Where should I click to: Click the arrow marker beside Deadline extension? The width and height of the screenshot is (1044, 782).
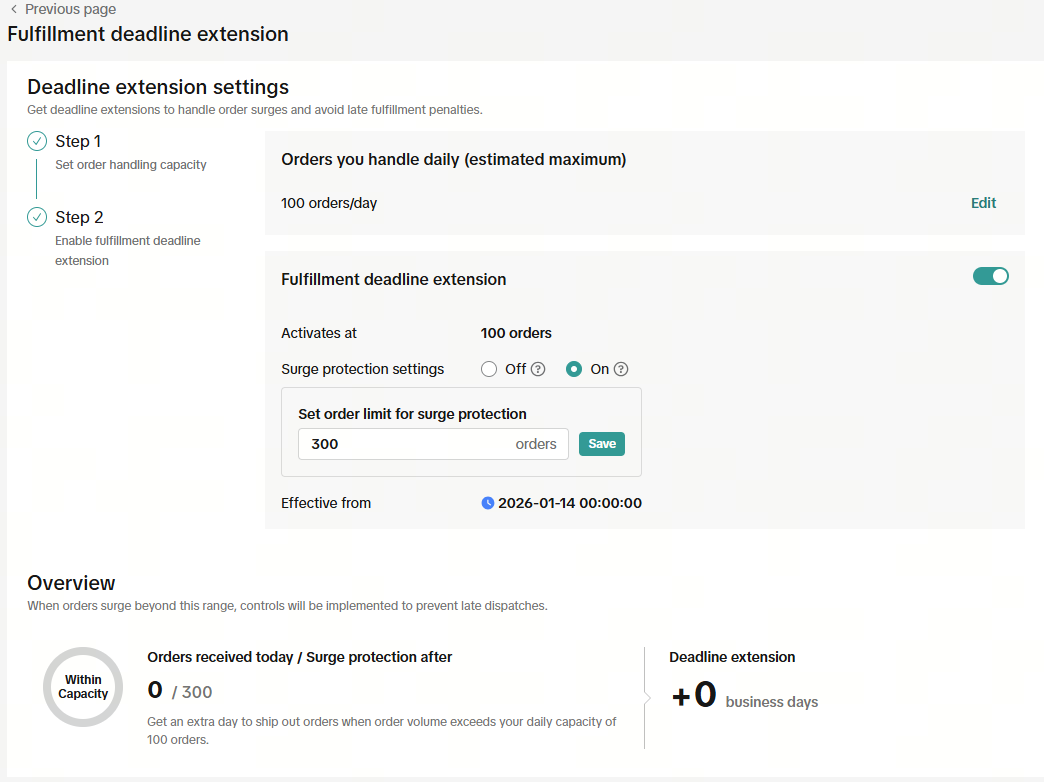click(648, 697)
